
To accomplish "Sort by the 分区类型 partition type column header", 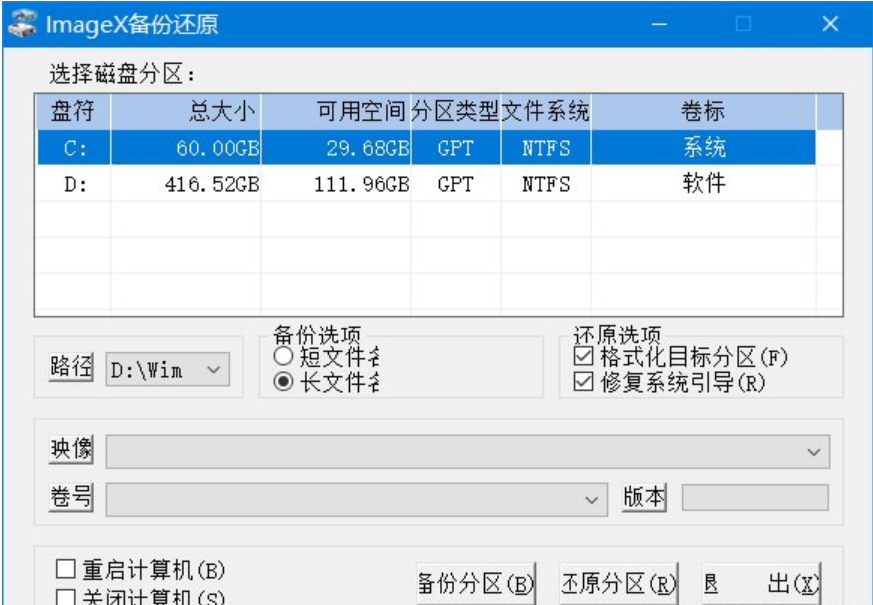I will point(456,112).
